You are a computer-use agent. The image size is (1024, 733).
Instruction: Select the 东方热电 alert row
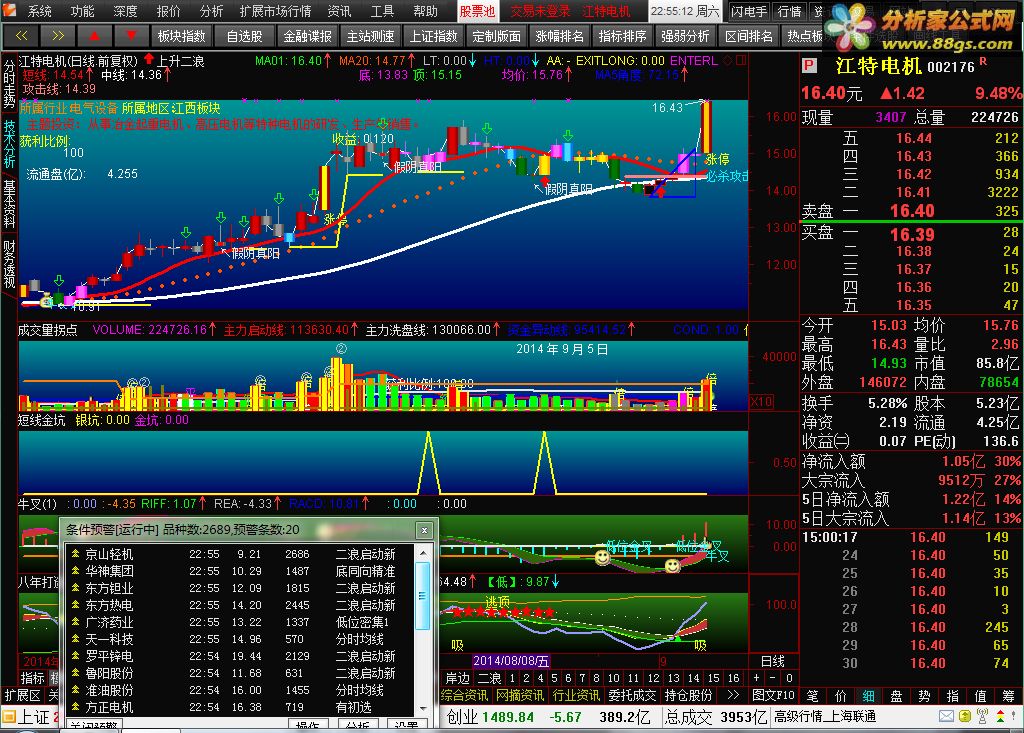[240, 605]
